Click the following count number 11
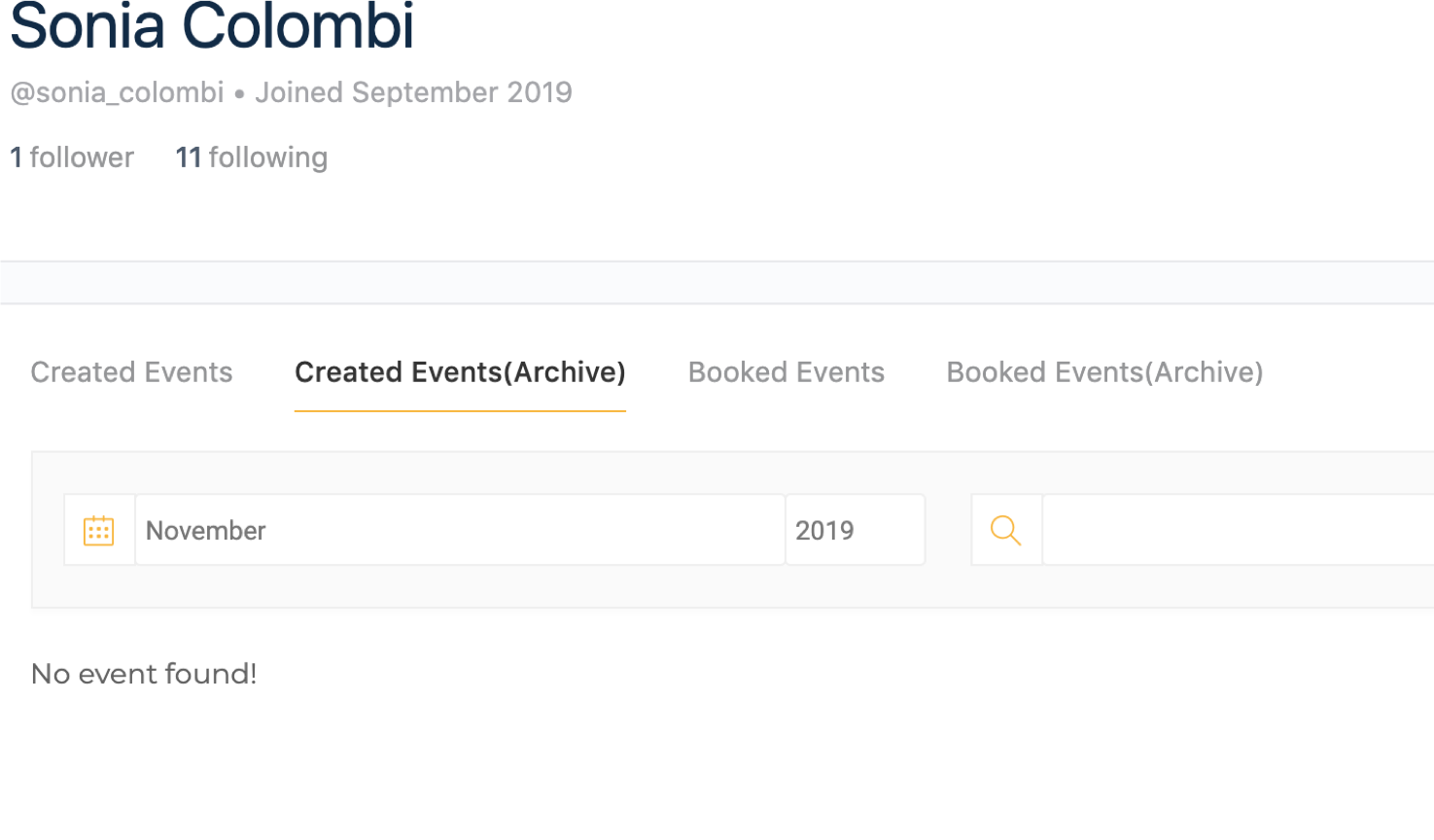This screenshot has width=1434, height=840. [189, 157]
